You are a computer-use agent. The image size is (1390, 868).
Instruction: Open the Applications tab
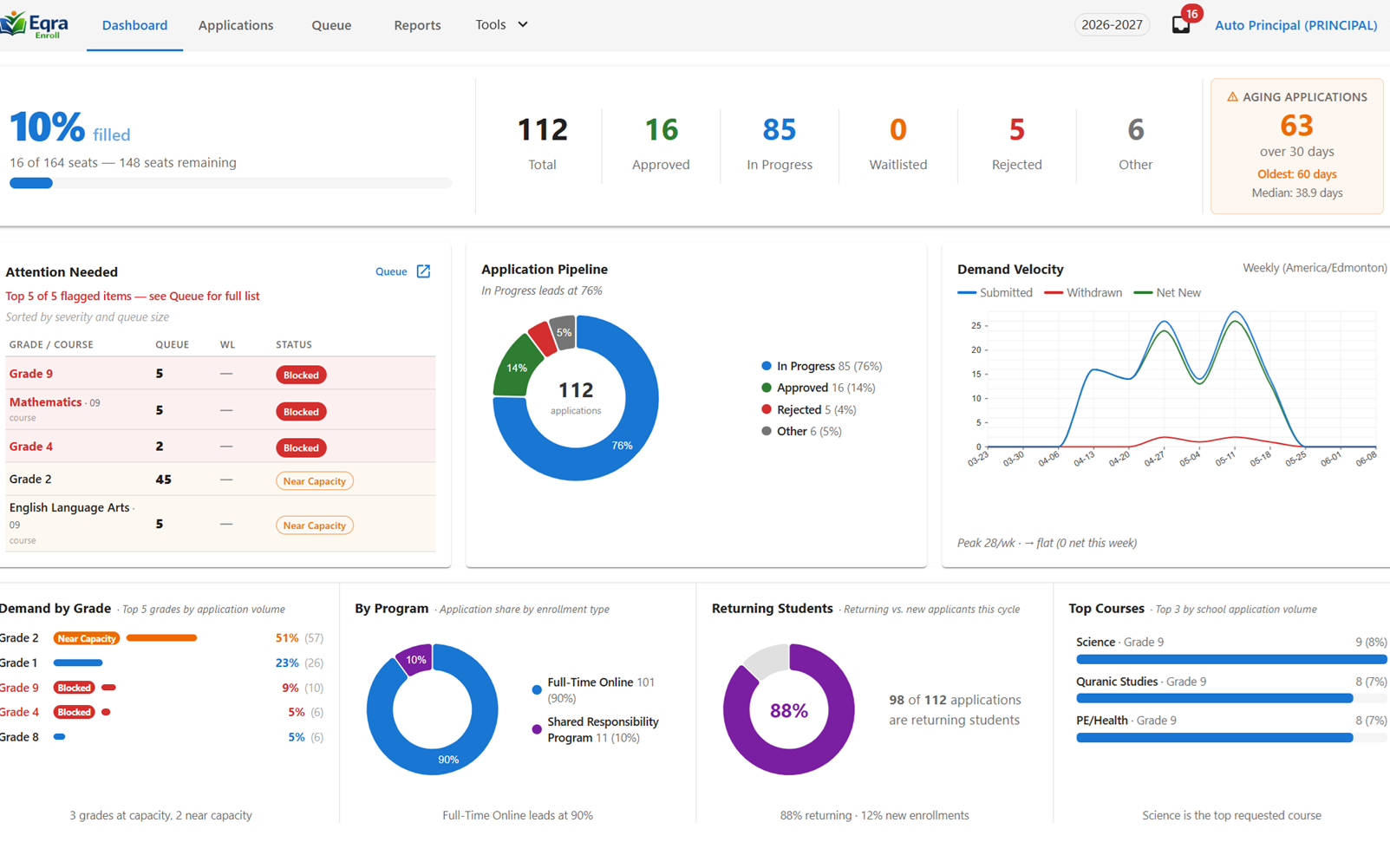click(236, 25)
